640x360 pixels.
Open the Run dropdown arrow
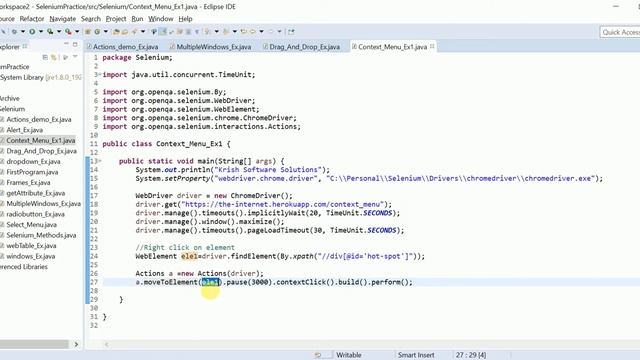tap(41, 31)
